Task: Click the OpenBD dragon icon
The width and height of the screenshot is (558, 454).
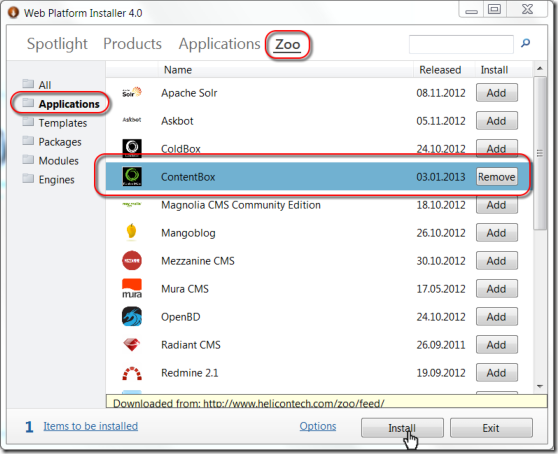Action: click(x=132, y=317)
